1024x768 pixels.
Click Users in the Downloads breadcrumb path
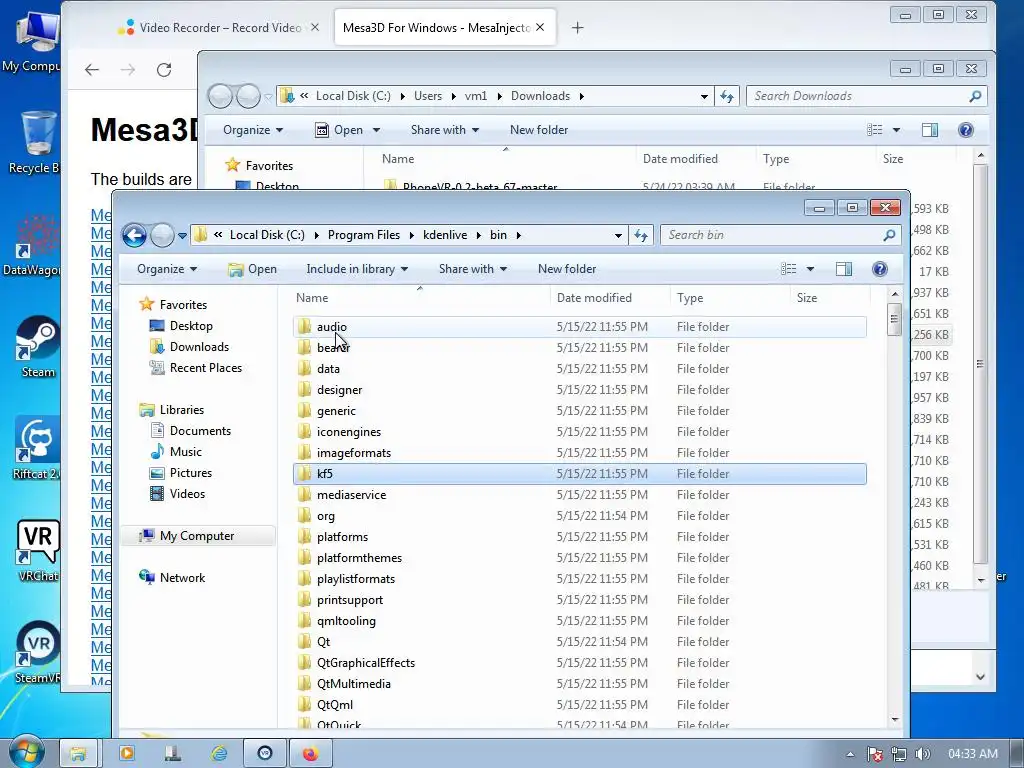pyautogui.click(x=428, y=96)
